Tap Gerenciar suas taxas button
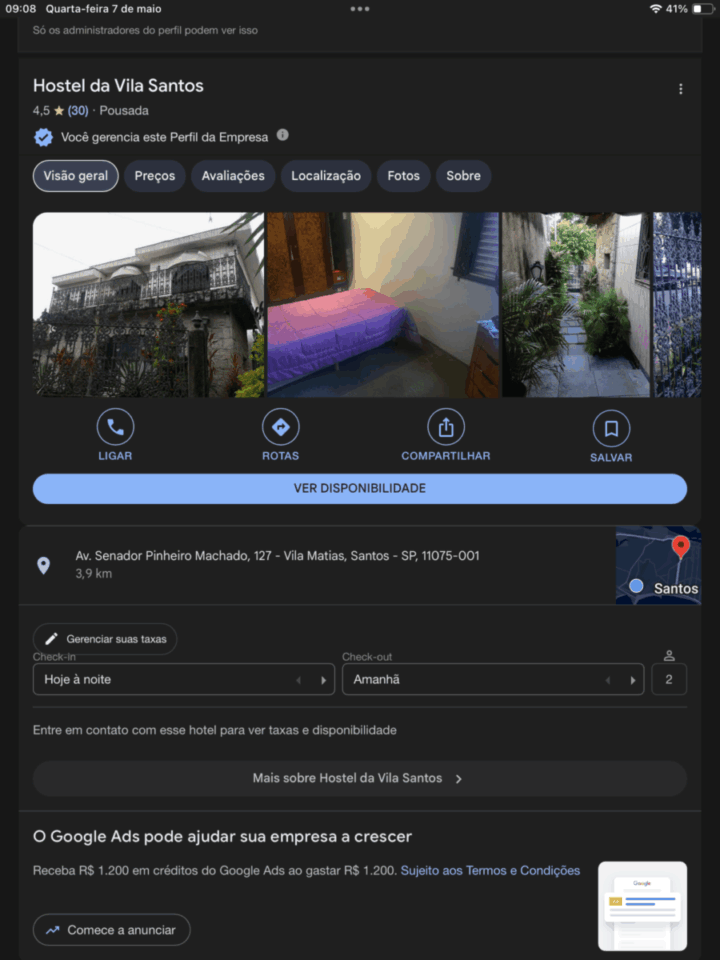Image resolution: width=720 pixels, height=960 pixels. (x=105, y=639)
